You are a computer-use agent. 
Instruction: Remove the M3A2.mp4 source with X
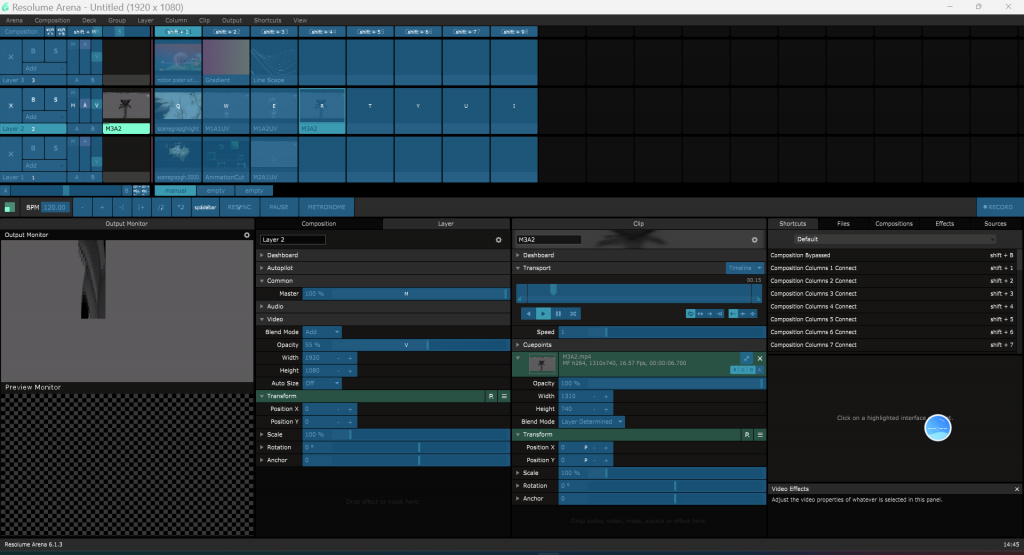pyautogui.click(x=760, y=358)
